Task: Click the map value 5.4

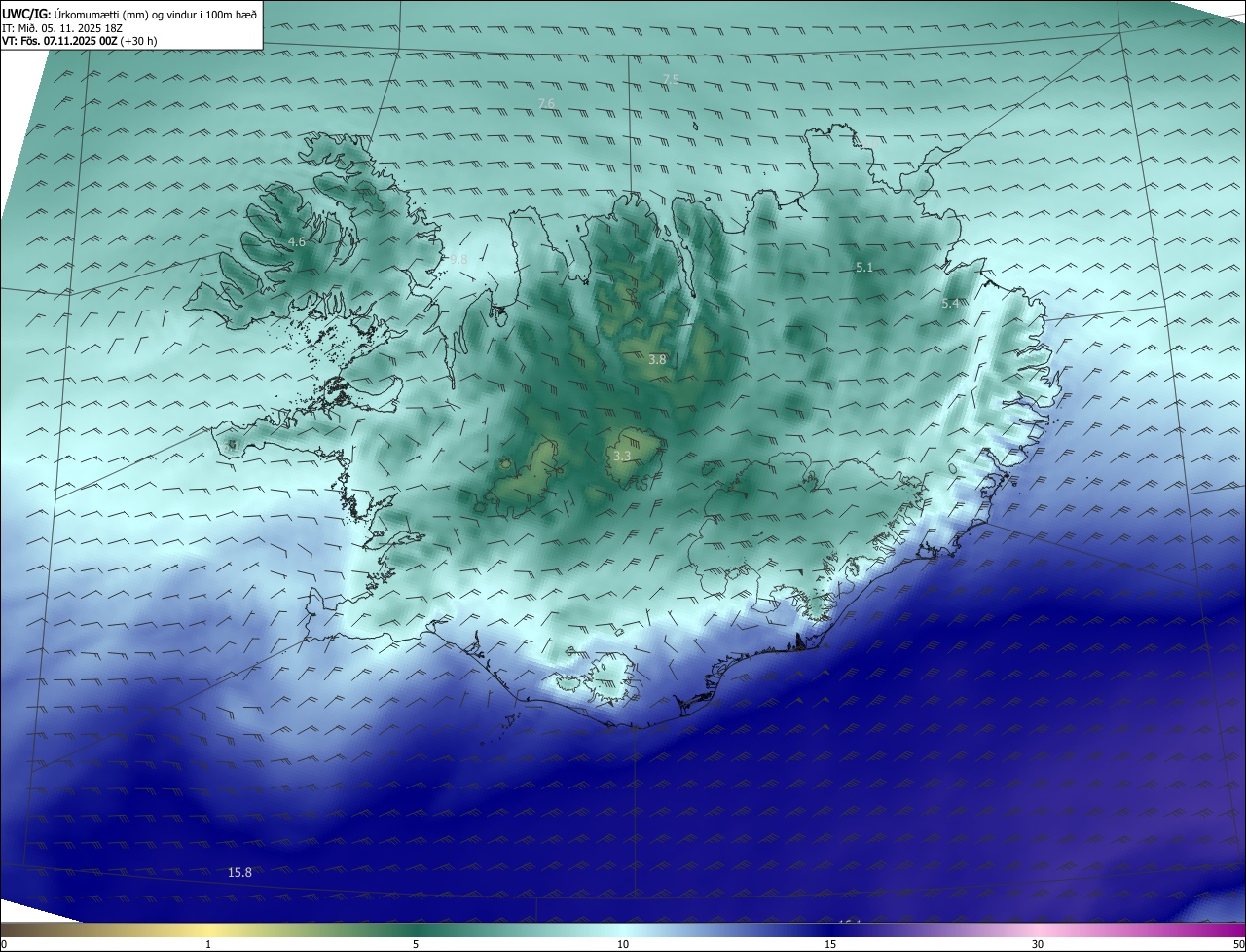Action: pos(950,304)
